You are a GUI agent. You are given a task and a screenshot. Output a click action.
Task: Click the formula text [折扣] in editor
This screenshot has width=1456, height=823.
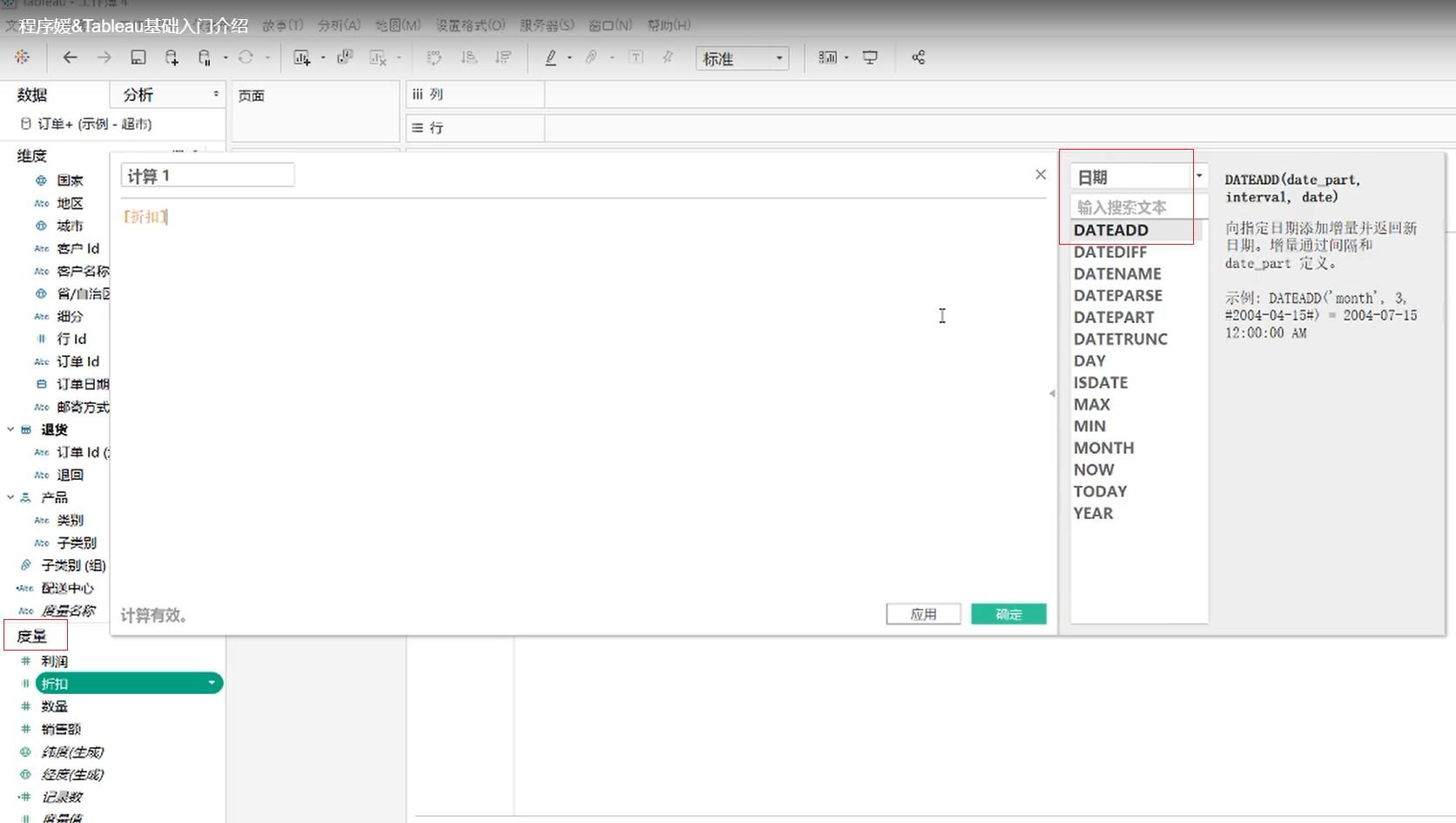click(145, 217)
